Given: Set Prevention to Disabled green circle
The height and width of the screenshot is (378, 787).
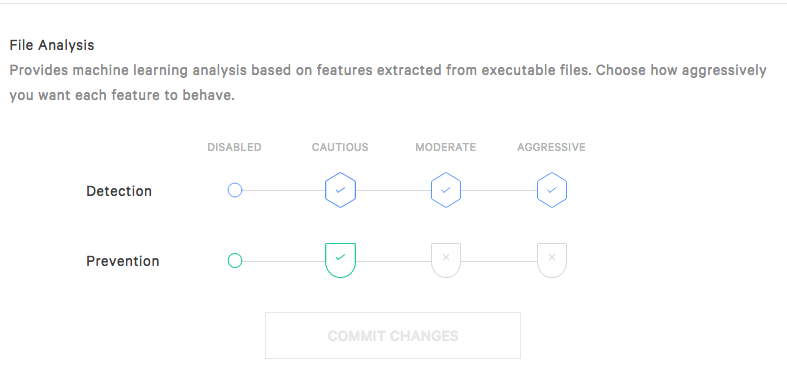Looking at the screenshot, I should (235, 261).
